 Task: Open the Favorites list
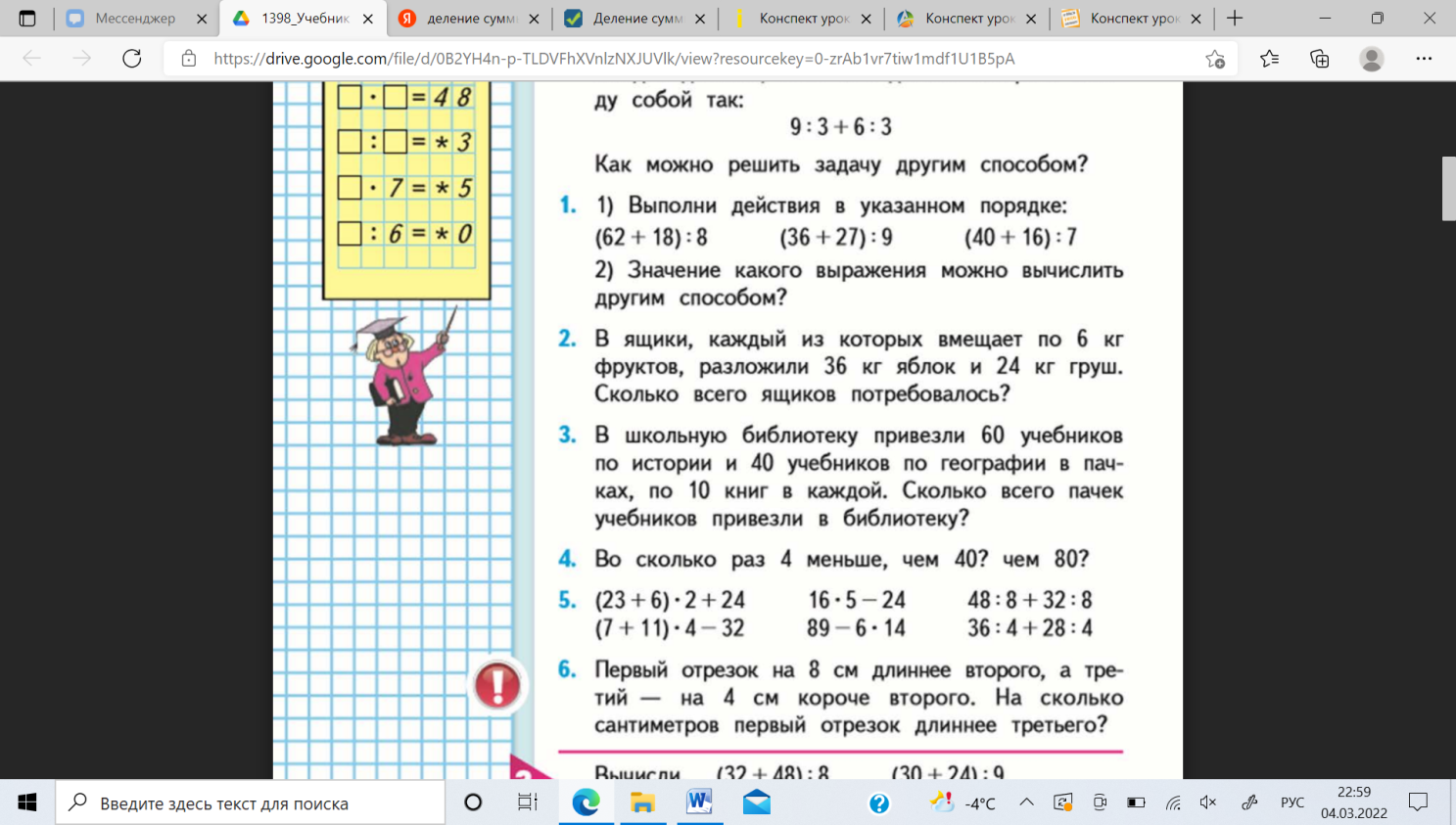point(1269,59)
